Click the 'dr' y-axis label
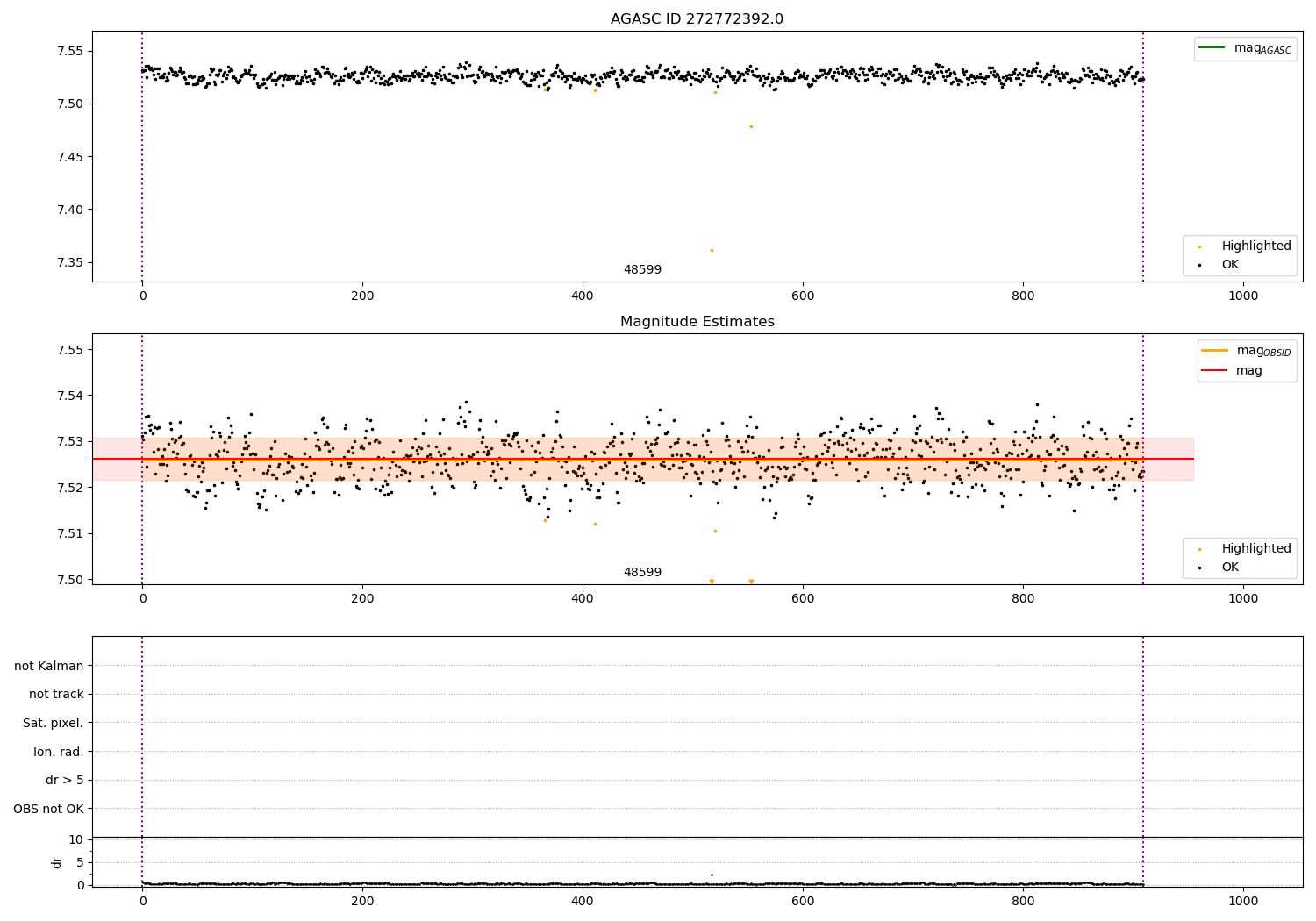This screenshot has height=921, width=1316. click(x=57, y=862)
